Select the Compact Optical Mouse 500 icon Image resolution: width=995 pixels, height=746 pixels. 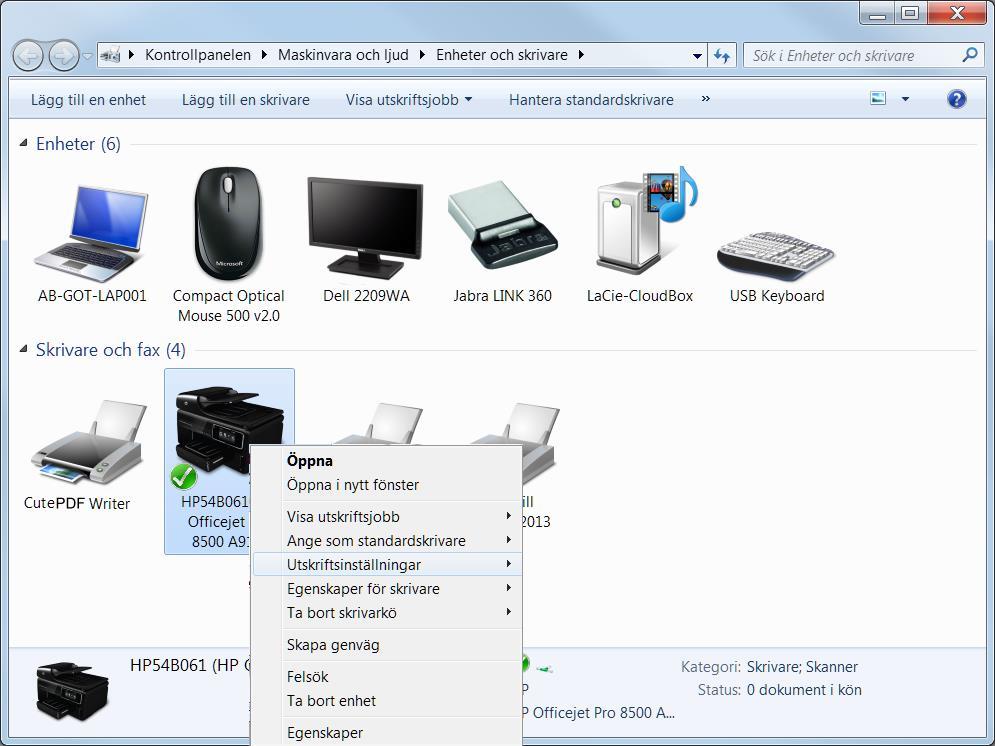tap(228, 223)
